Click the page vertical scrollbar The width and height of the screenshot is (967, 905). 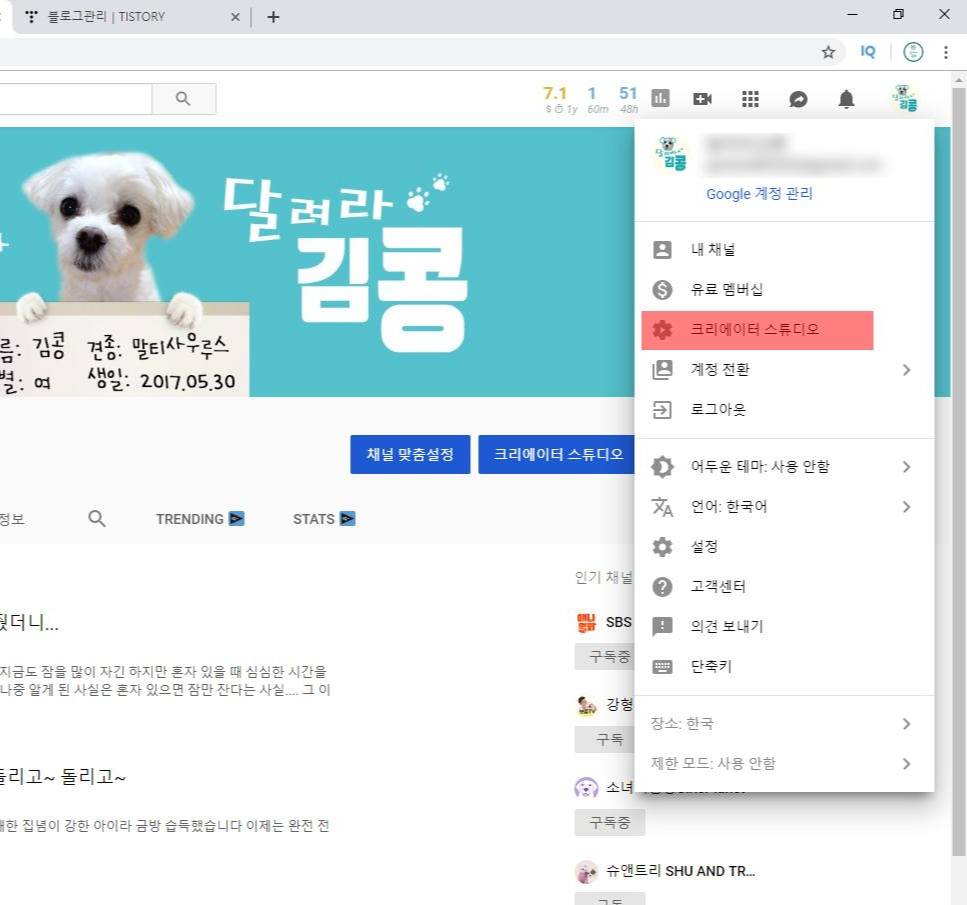[958, 472]
